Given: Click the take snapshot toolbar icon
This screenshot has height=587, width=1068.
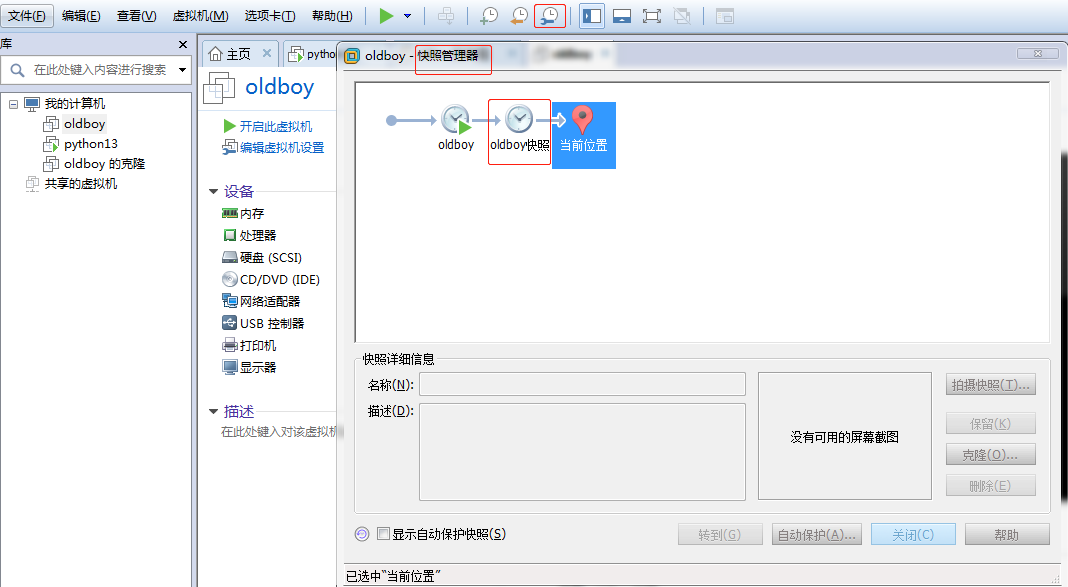Looking at the screenshot, I should point(488,16).
